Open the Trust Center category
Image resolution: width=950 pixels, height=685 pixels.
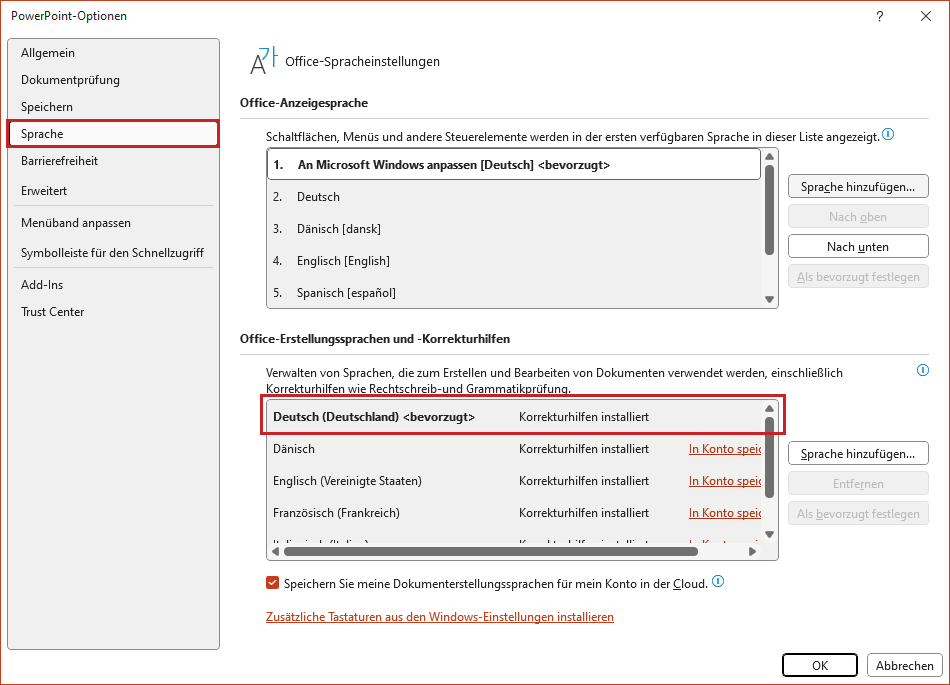coord(113,312)
